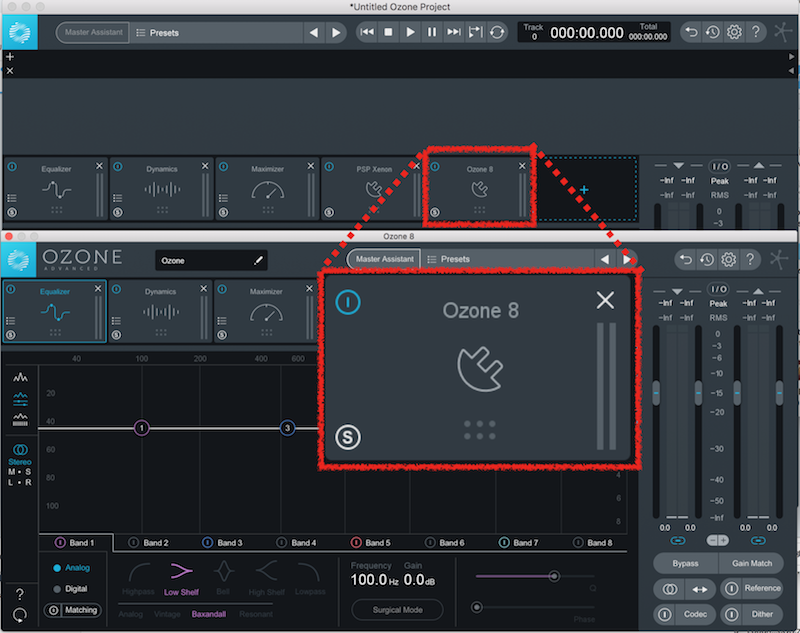Screen dimensions: 800x633
Task: Switch to the Band 2 tab
Action: [148, 543]
